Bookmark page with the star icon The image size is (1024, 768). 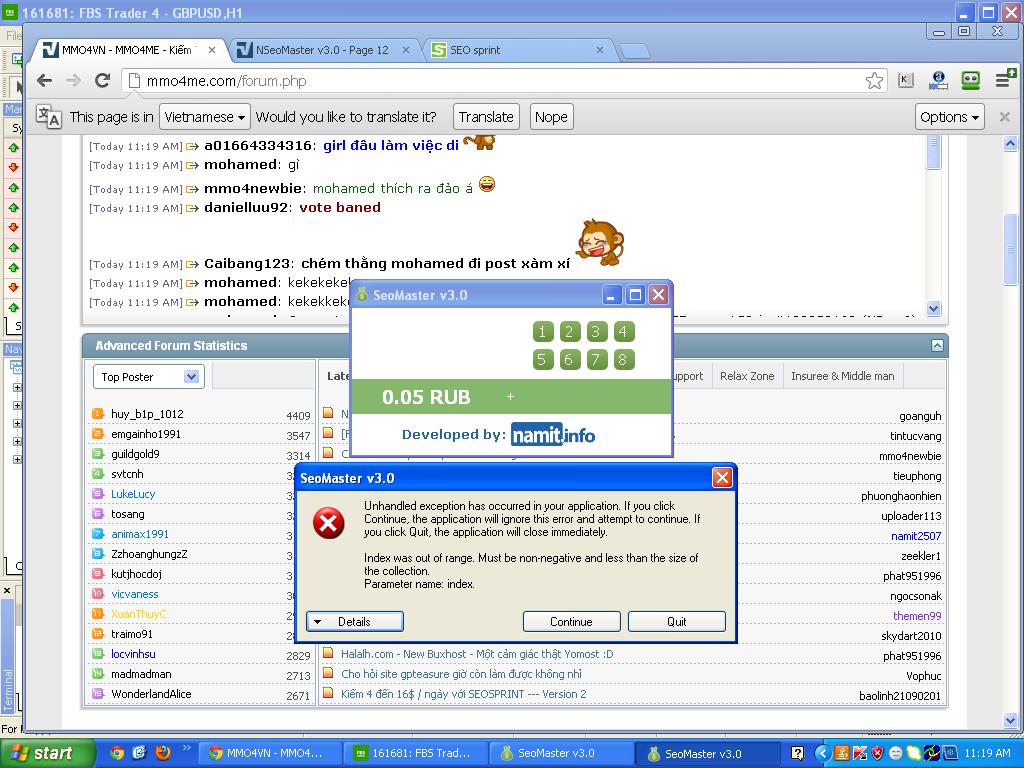[x=874, y=80]
